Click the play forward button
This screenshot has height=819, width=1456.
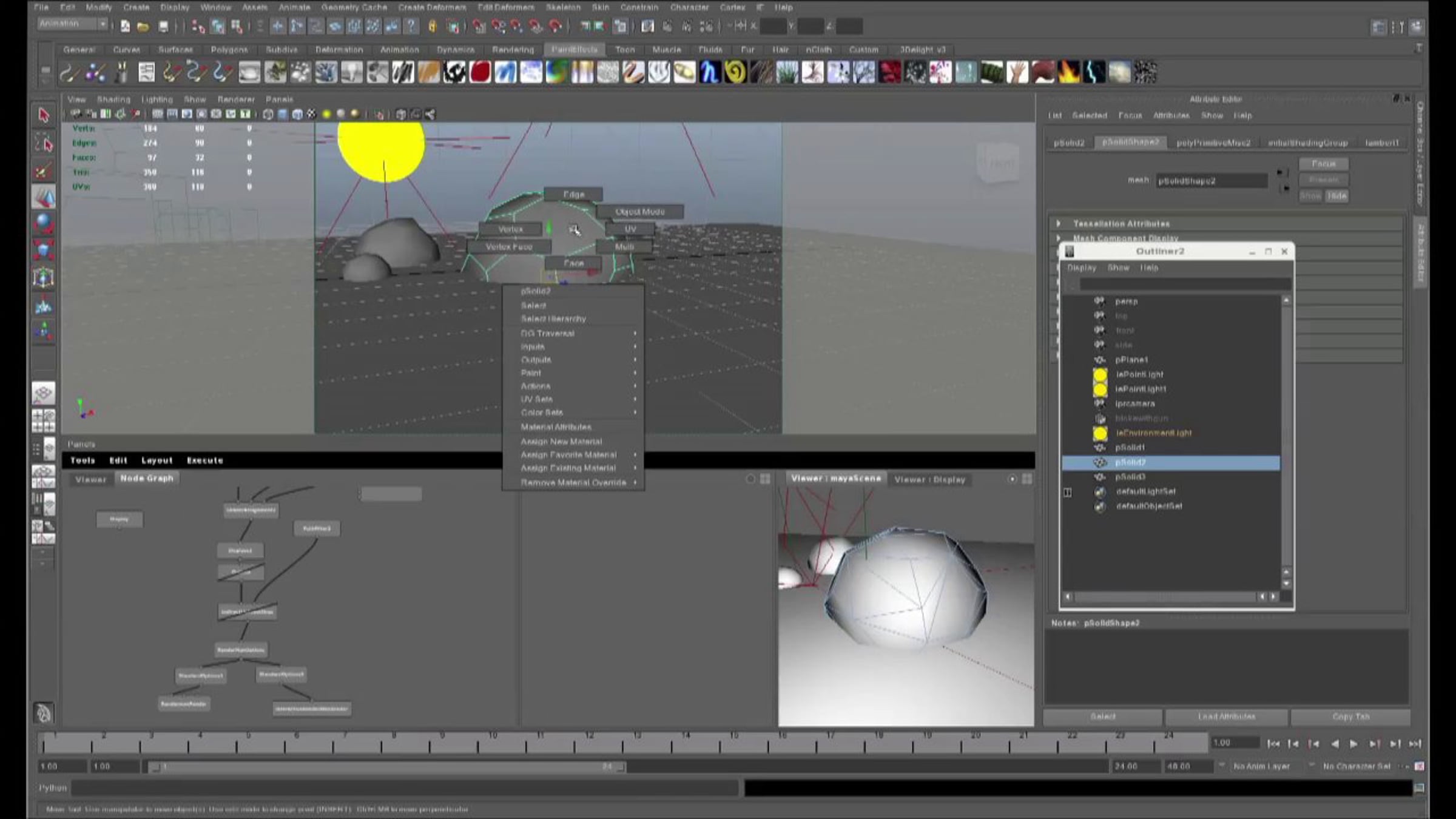tap(1353, 744)
